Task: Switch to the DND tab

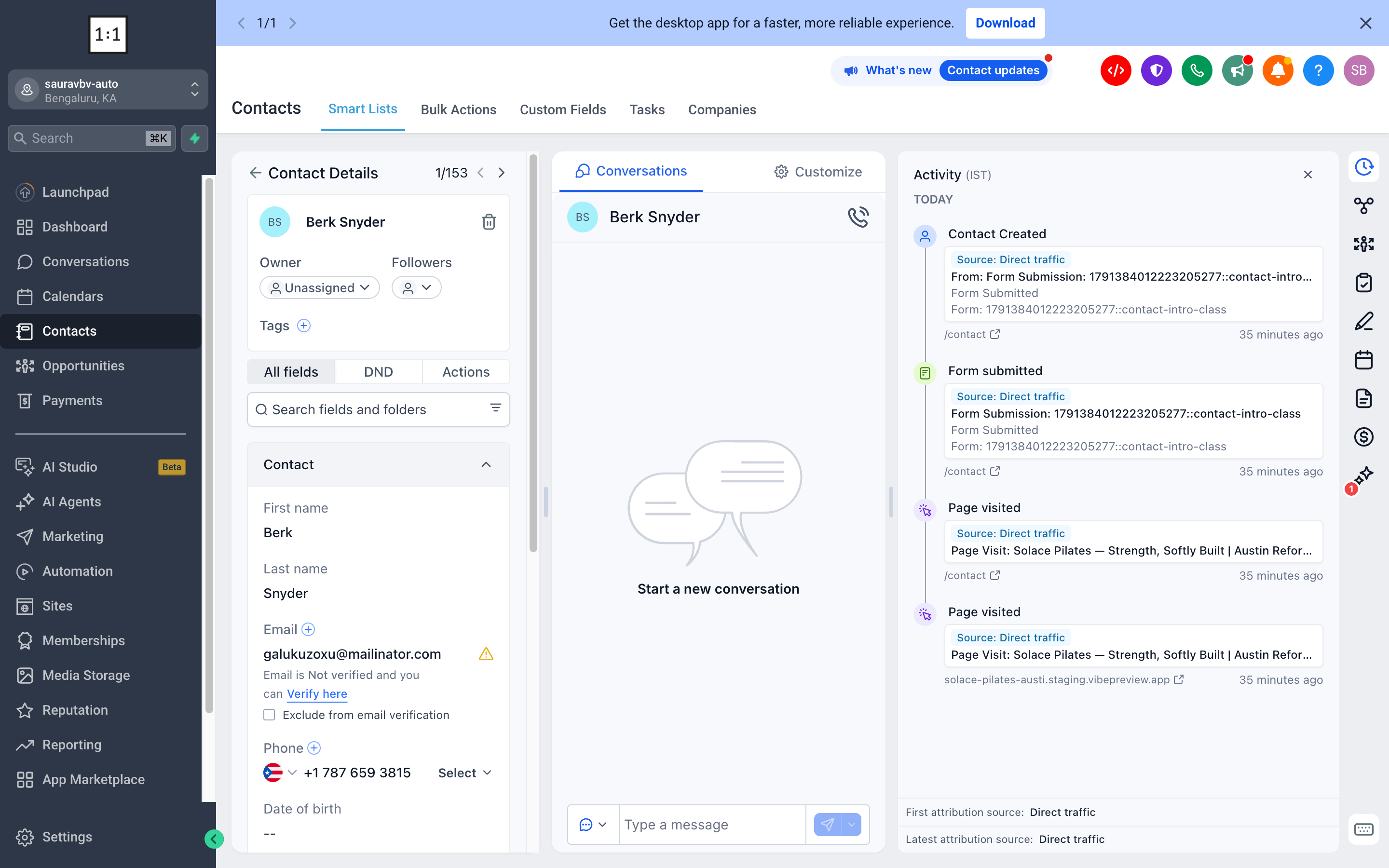Action: pos(378,372)
